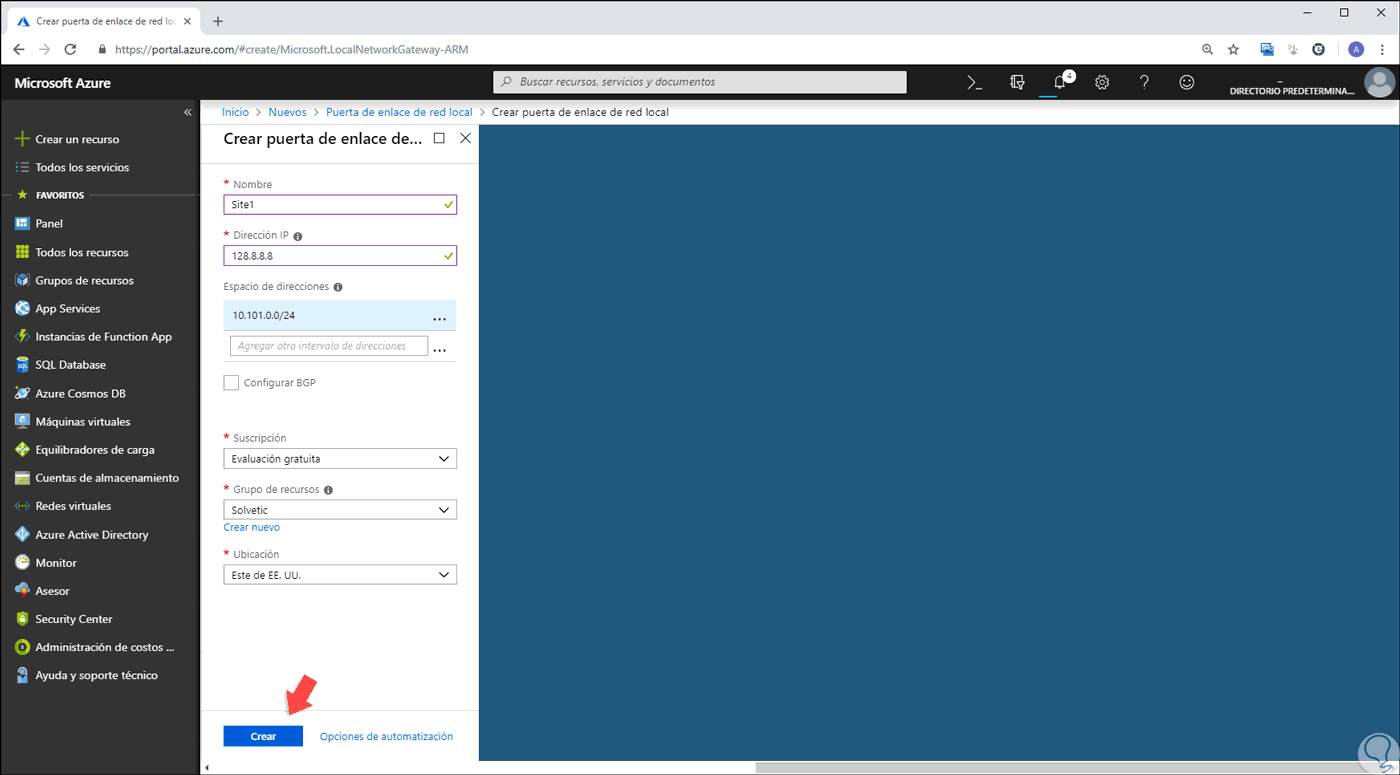Open Equilibradores de carga

tap(95, 450)
